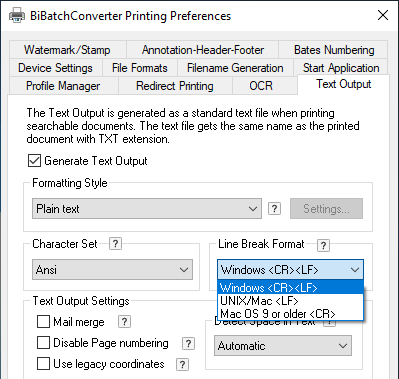This screenshot has height=379, width=399.
Task: Check the Disable Page numbering option
Action: coord(43,343)
